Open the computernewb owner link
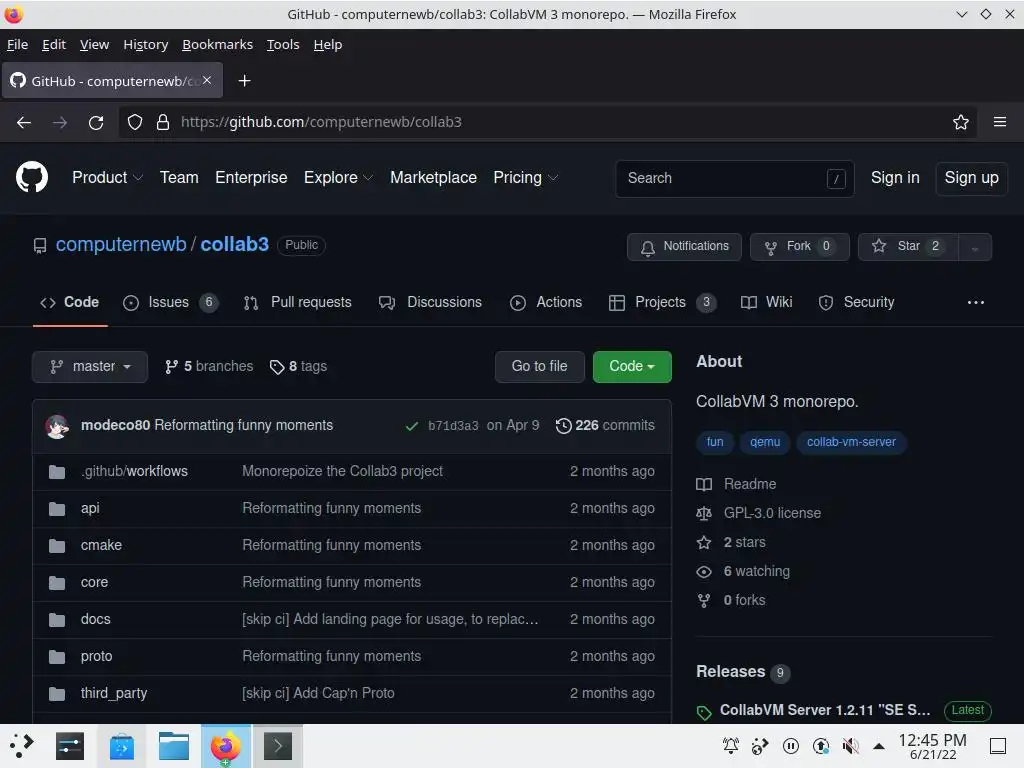The height and width of the screenshot is (768, 1024). coord(121,244)
